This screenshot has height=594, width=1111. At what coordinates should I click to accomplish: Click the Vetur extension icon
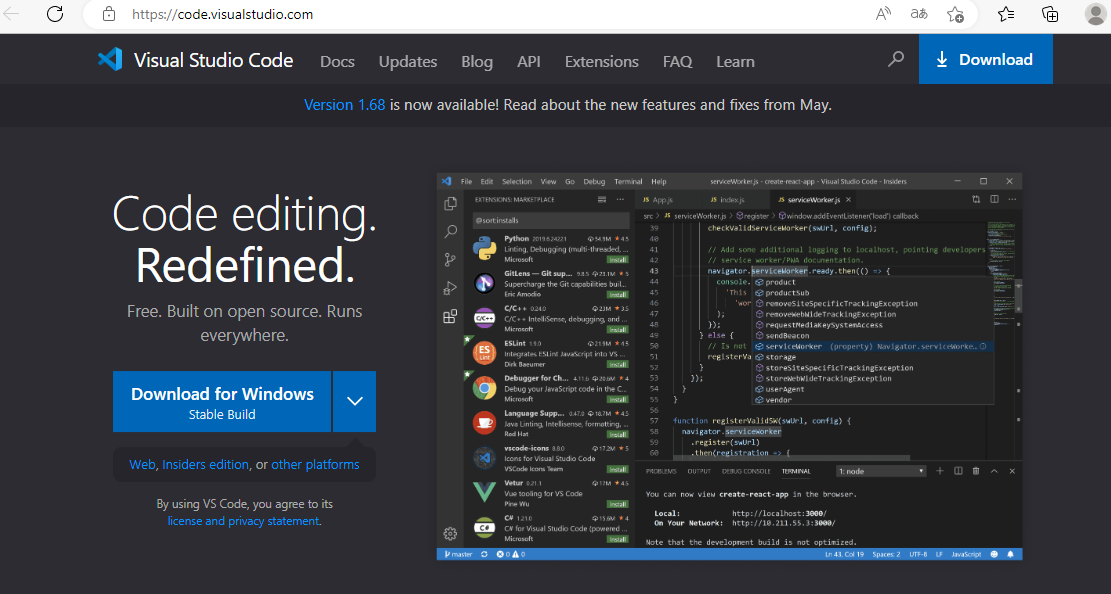pyautogui.click(x=484, y=491)
